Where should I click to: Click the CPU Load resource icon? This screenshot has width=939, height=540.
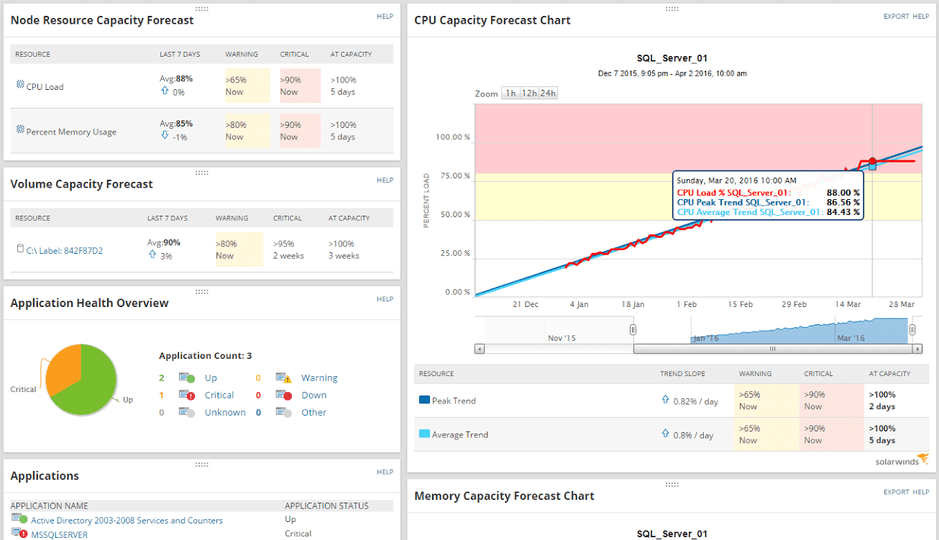20,86
